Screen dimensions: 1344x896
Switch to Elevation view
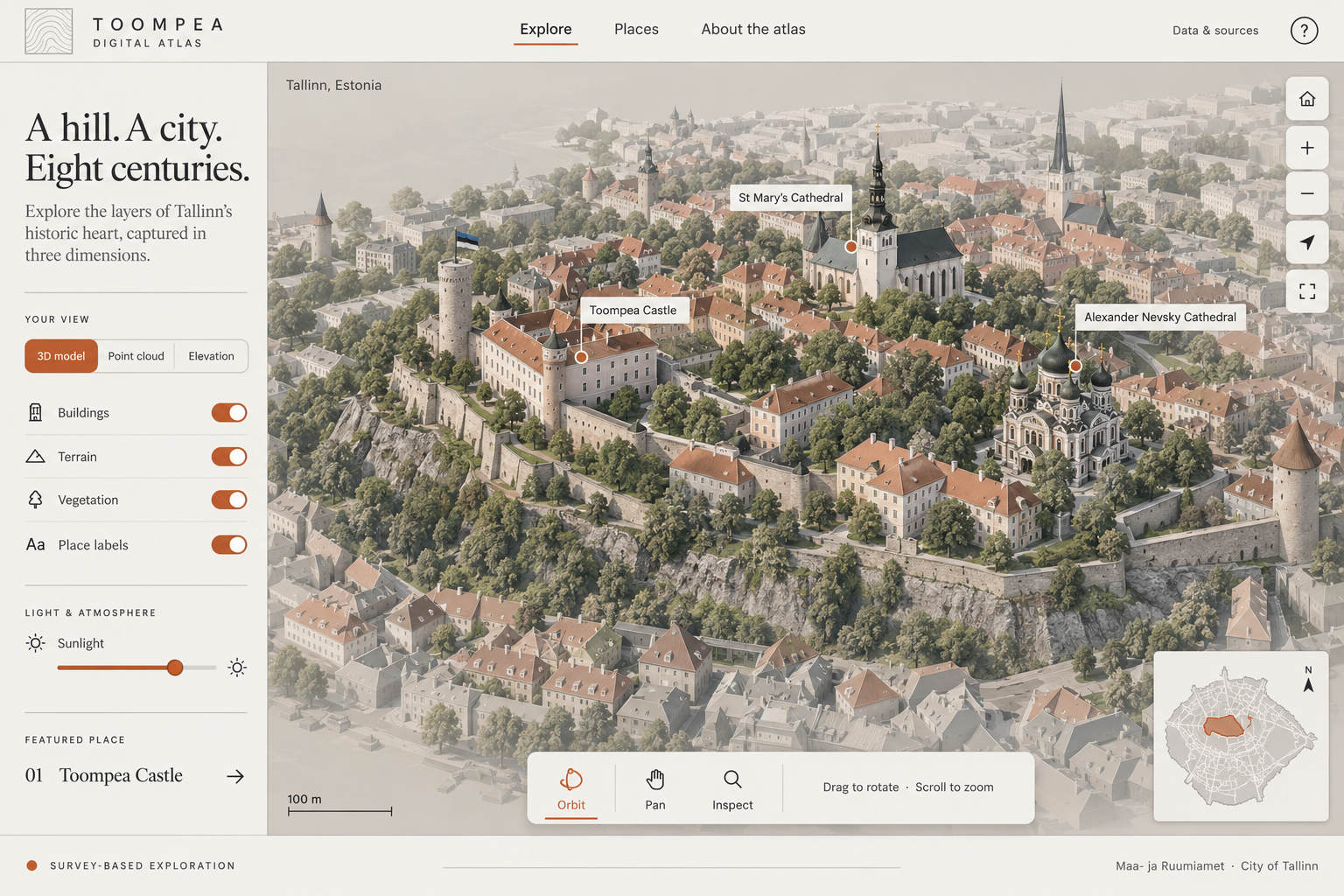[x=211, y=356]
